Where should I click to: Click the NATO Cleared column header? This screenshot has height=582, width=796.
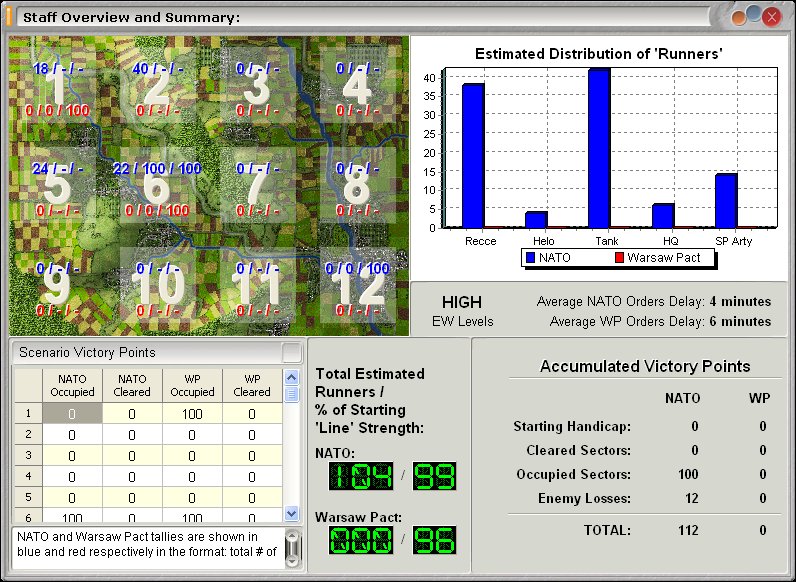click(x=132, y=385)
